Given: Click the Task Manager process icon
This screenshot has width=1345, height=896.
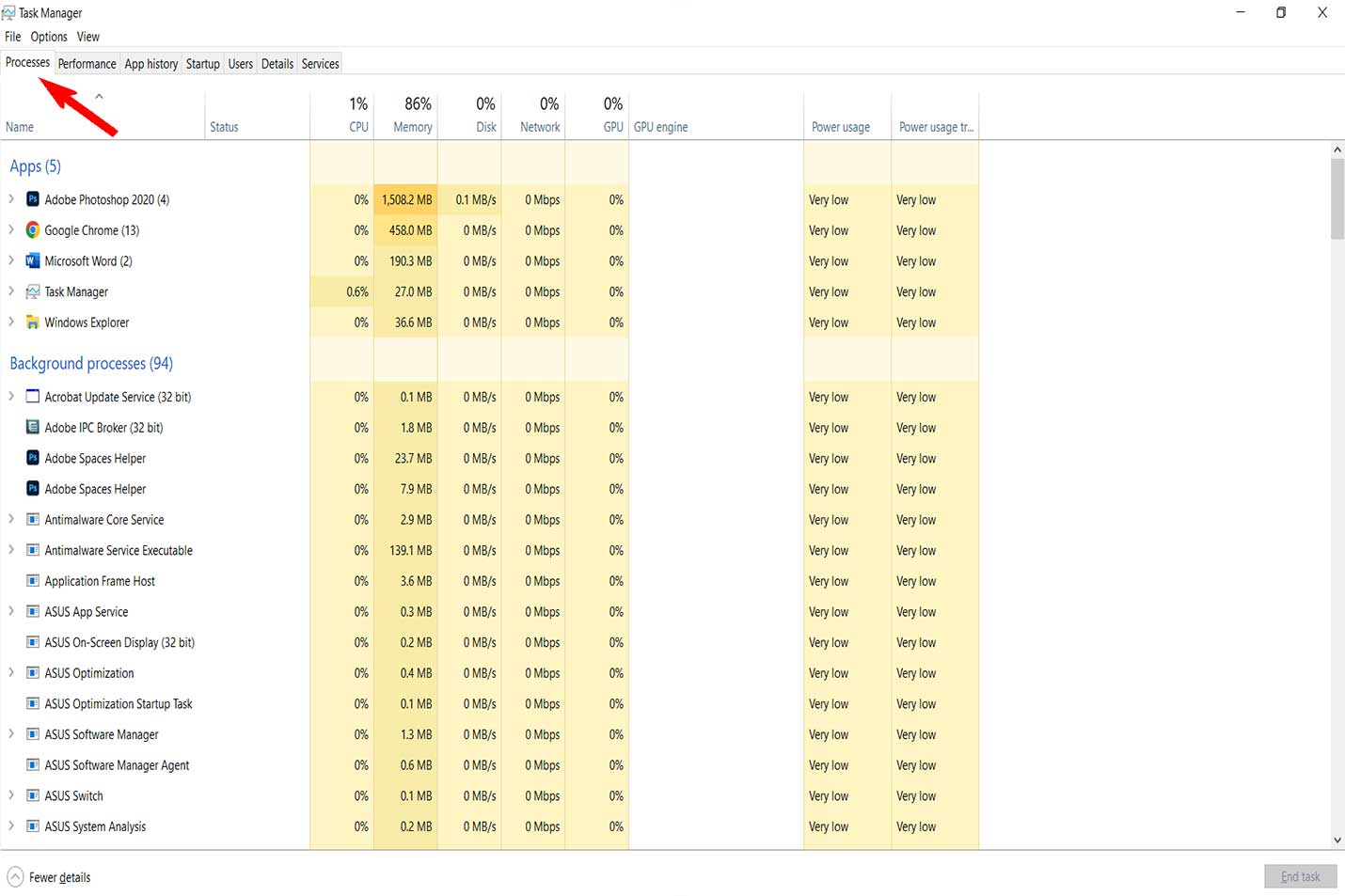Looking at the screenshot, I should tap(33, 291).
